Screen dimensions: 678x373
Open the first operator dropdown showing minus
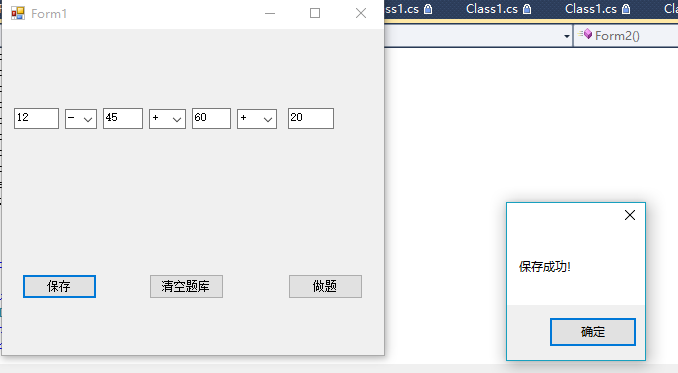tap(81, 119)
